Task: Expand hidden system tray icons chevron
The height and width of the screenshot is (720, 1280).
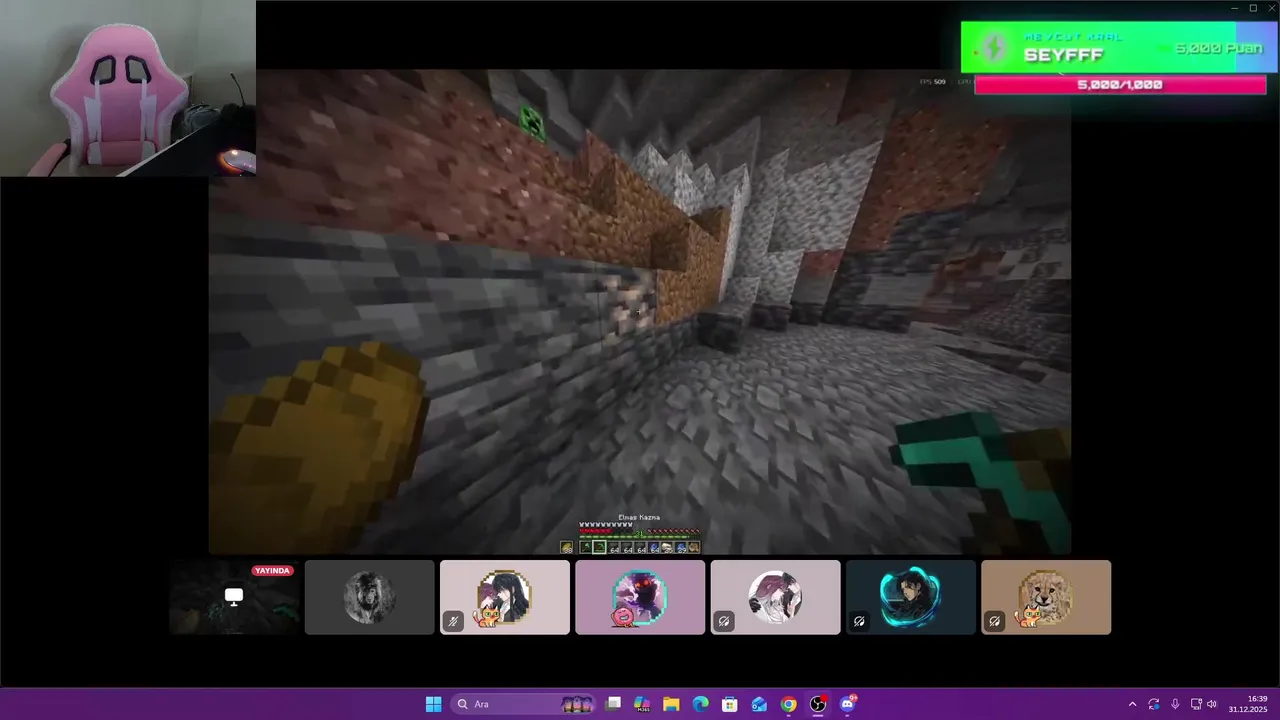Action: point(1132,704)
